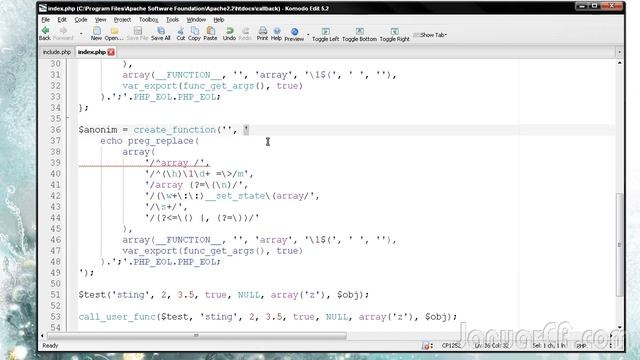Open the File menu
The width and height of the screenshot is (640, 360).
[45, 20]
